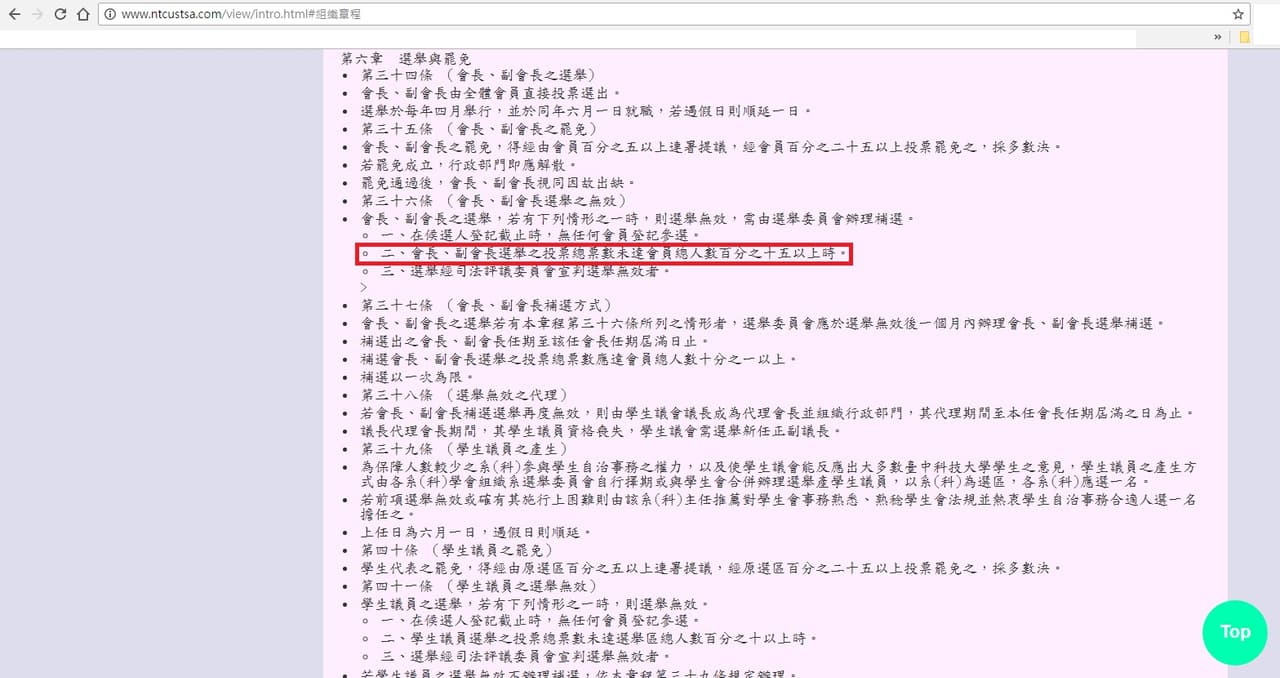Bookmark this page with the star icon
1280x678 pixels.
click(1238, 14)
